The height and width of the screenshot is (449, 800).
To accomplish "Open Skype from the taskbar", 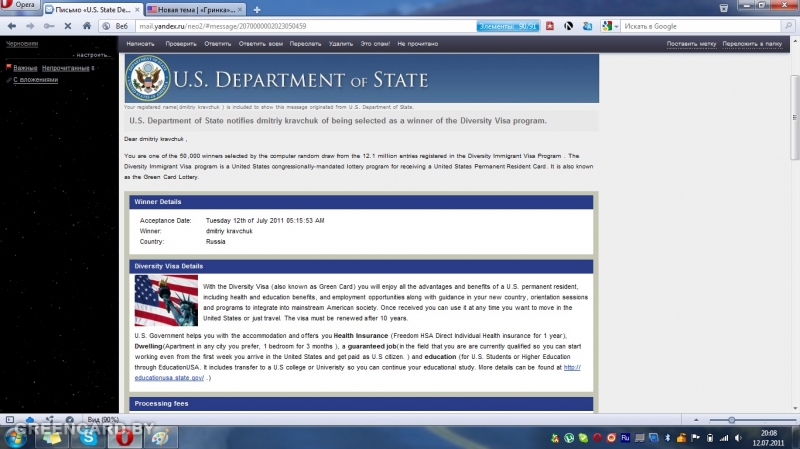I will [88, 437].
